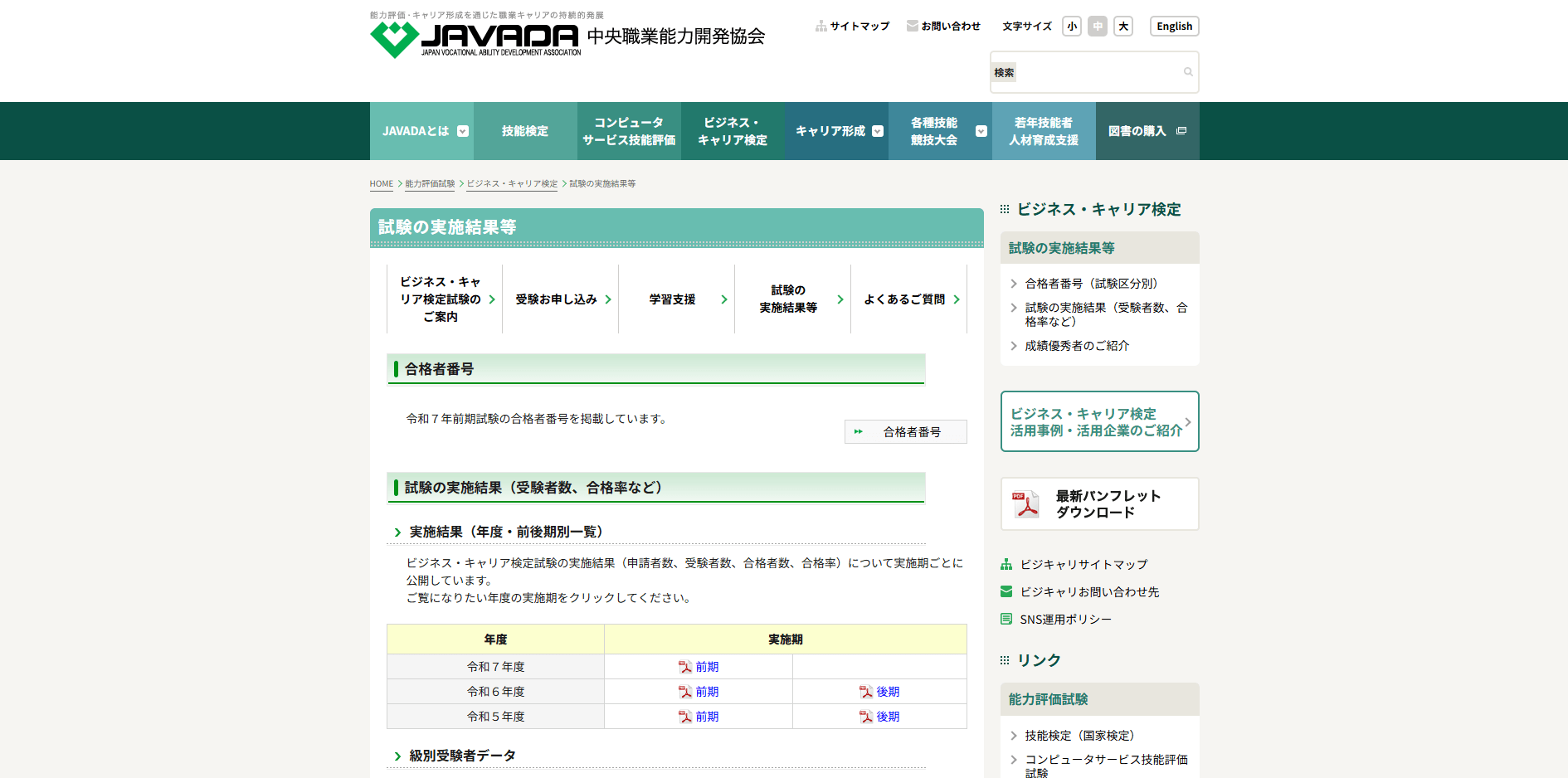Open 令和5年度 後期 results link
1568x778 pixels.
[888, 717]
